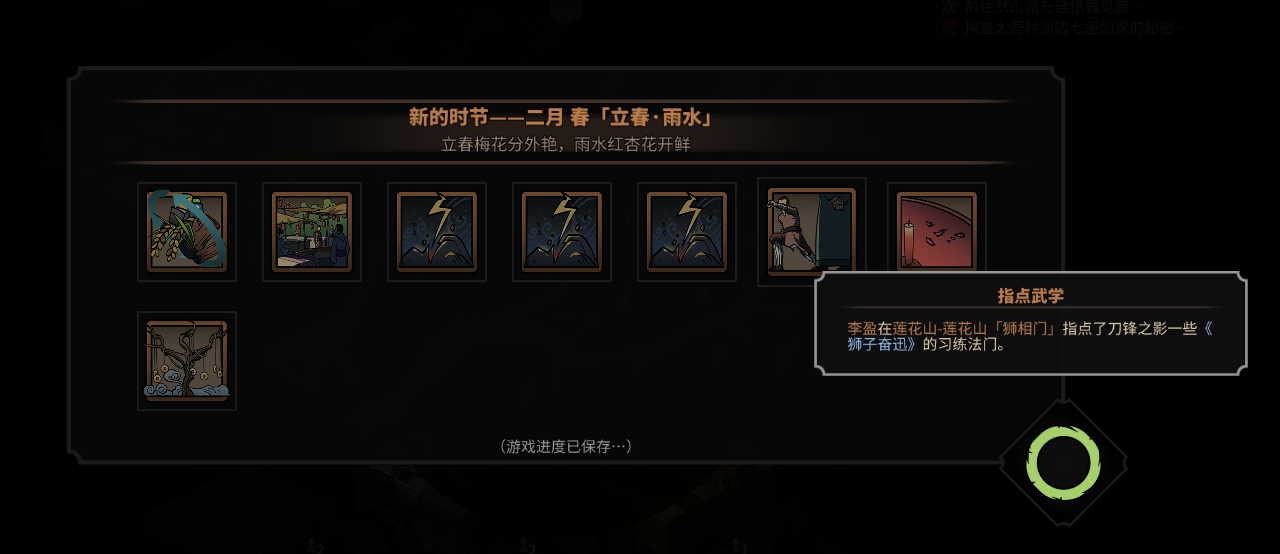Click the coin tree event icon
Viewport: 1280px width, 554px height.
[x=187, y=361]
